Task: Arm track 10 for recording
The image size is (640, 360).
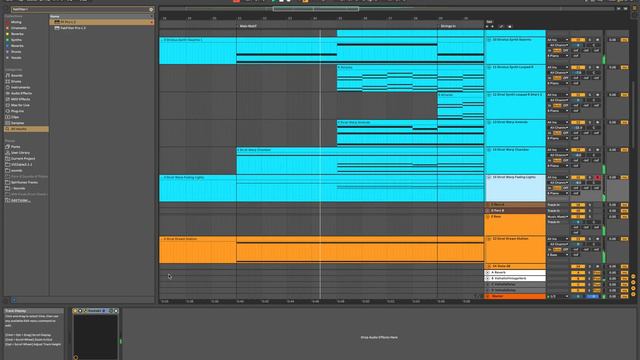Action: [598, 40]
